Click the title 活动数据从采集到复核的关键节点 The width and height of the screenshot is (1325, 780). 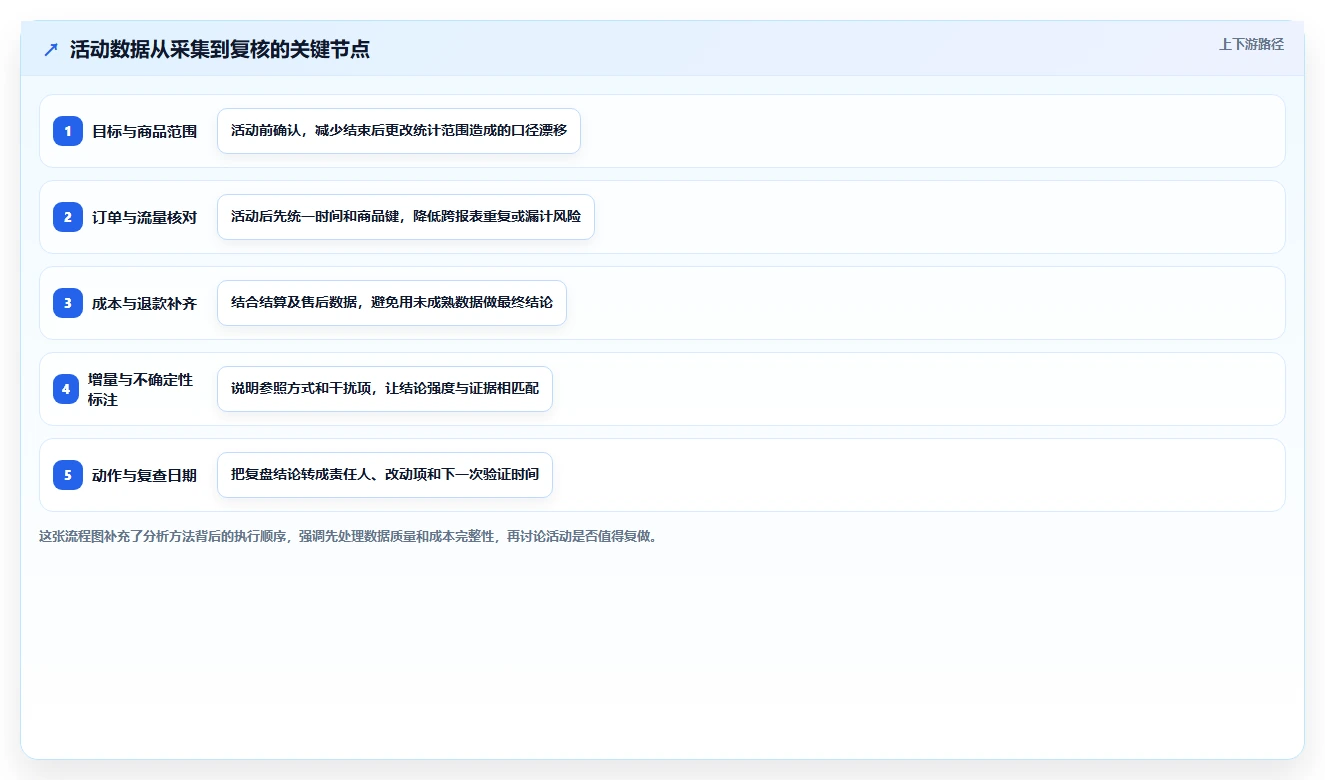point(220,49)
